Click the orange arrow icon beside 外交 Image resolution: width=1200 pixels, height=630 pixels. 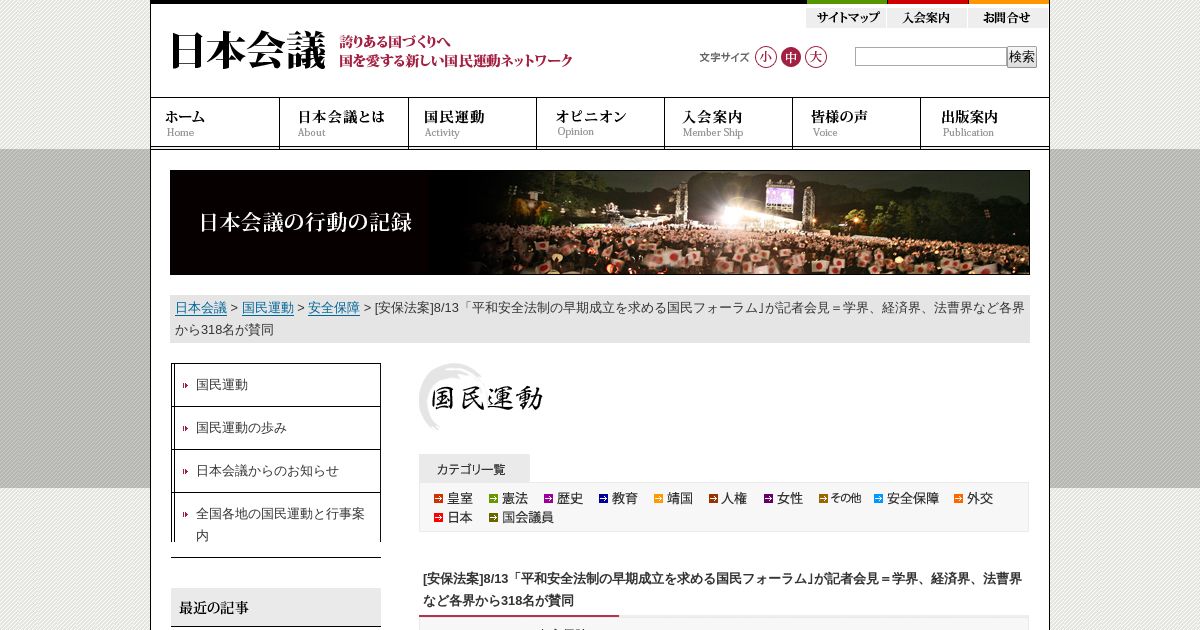coord(958,498)
